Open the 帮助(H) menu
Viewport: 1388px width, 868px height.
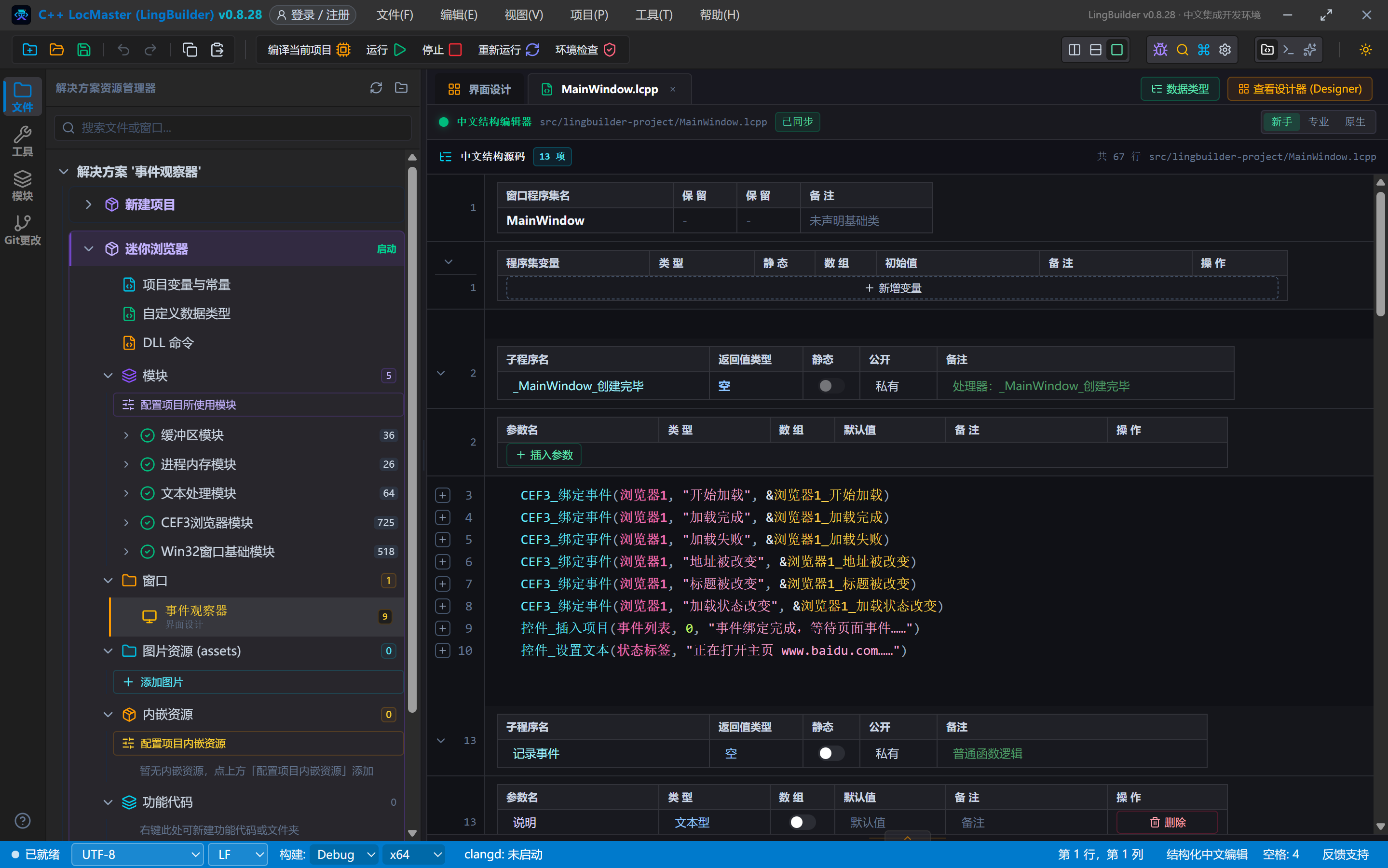[719, 15]
